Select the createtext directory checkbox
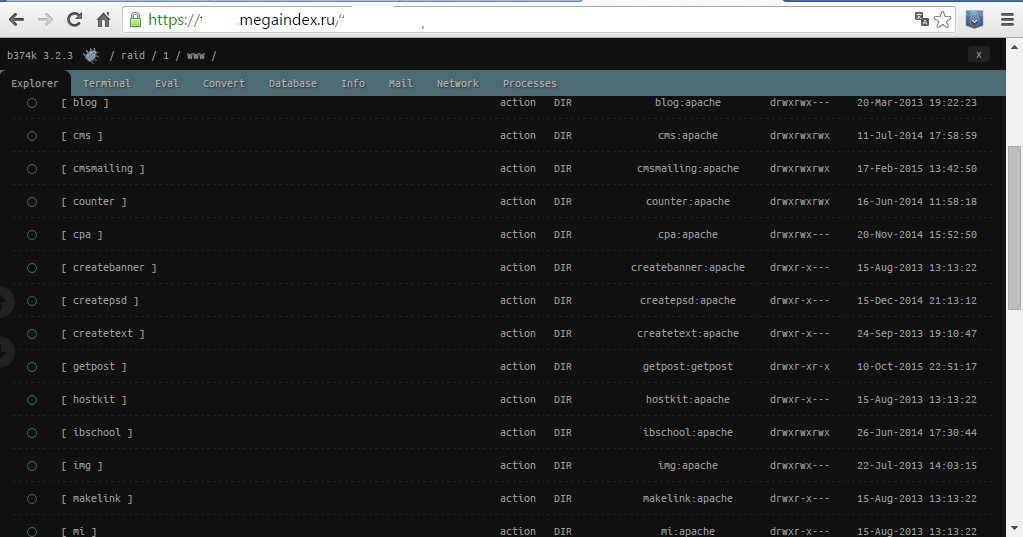The width and height of the screenshot is (1023, 537). tap(32, 334)
